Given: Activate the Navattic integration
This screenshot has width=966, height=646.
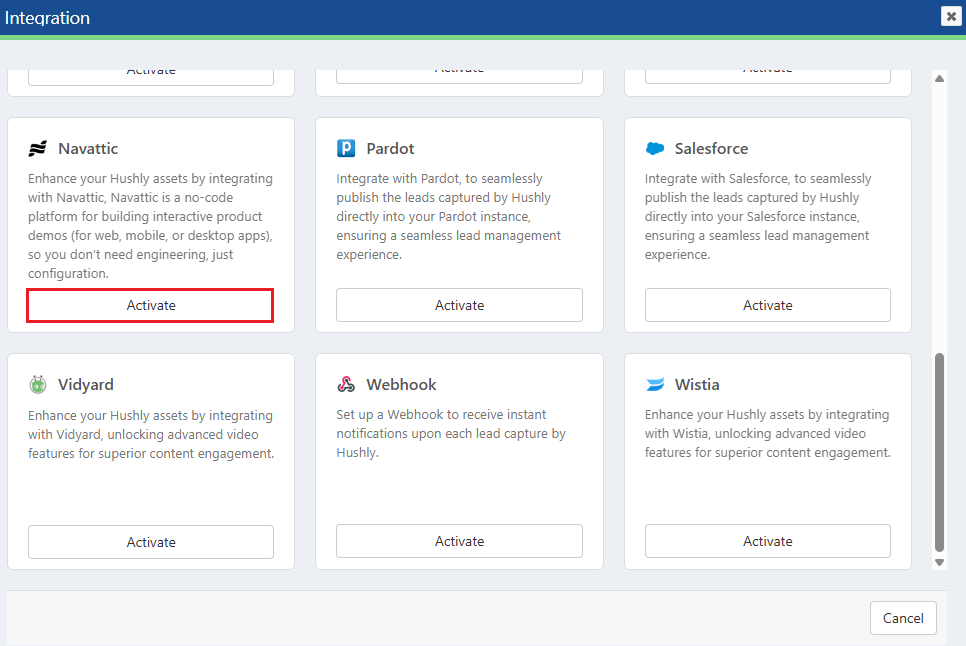Looking at the screenshot, I should tap(151, 305).
